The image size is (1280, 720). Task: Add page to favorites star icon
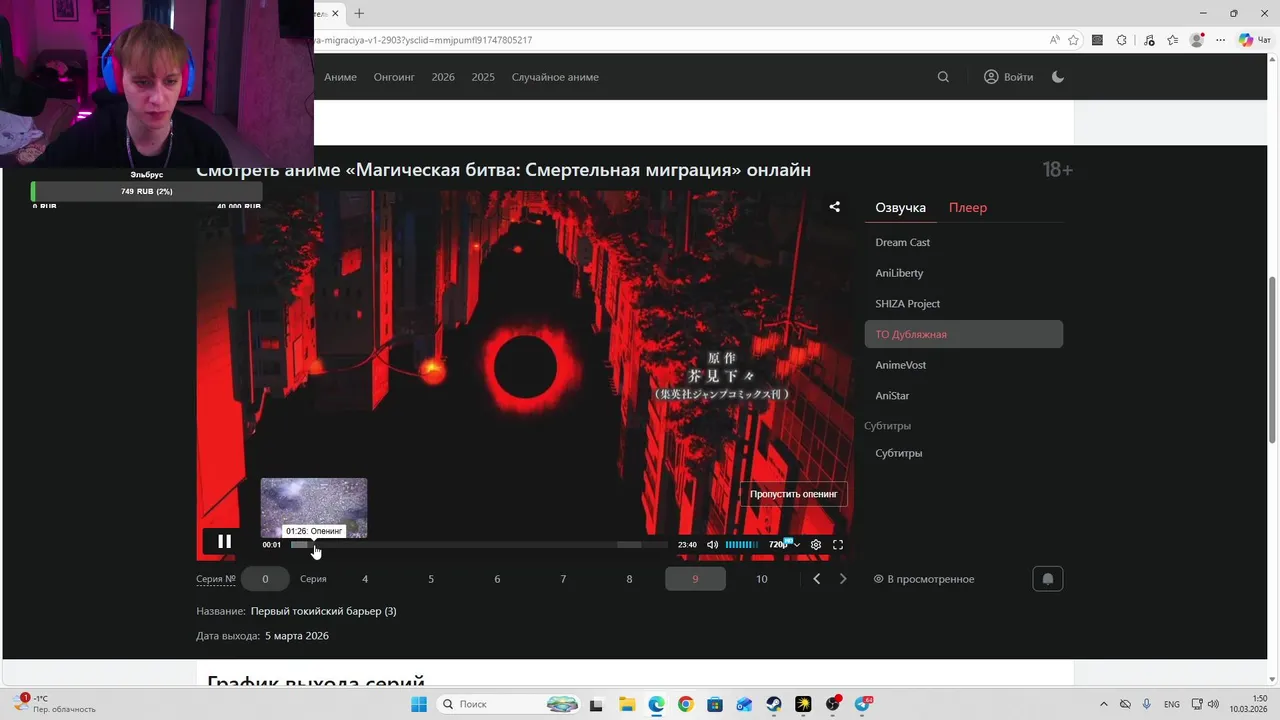[x=1073, y=40]
